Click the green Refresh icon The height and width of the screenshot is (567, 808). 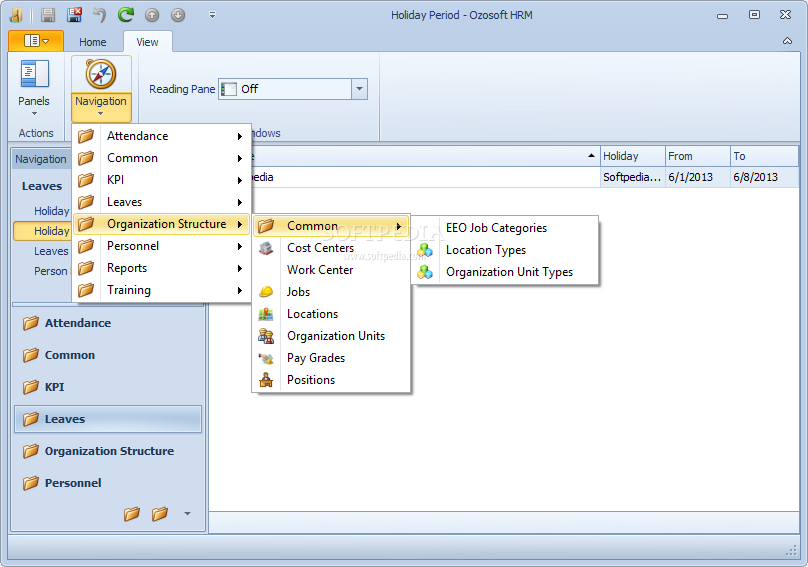point(126,15)
